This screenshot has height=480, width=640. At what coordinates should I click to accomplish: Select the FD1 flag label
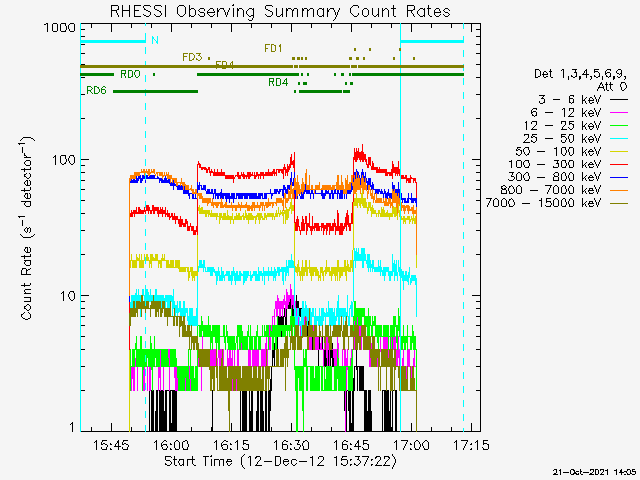(x=273, y=48)
